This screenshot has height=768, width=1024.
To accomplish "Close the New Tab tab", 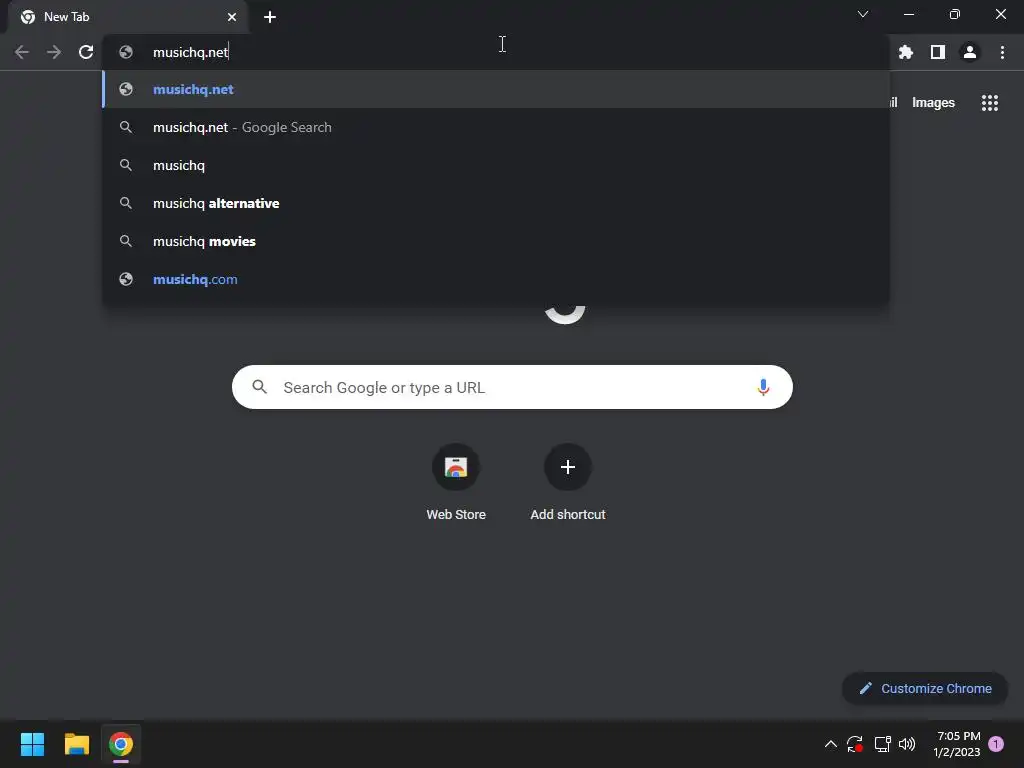I will (232, 17).
